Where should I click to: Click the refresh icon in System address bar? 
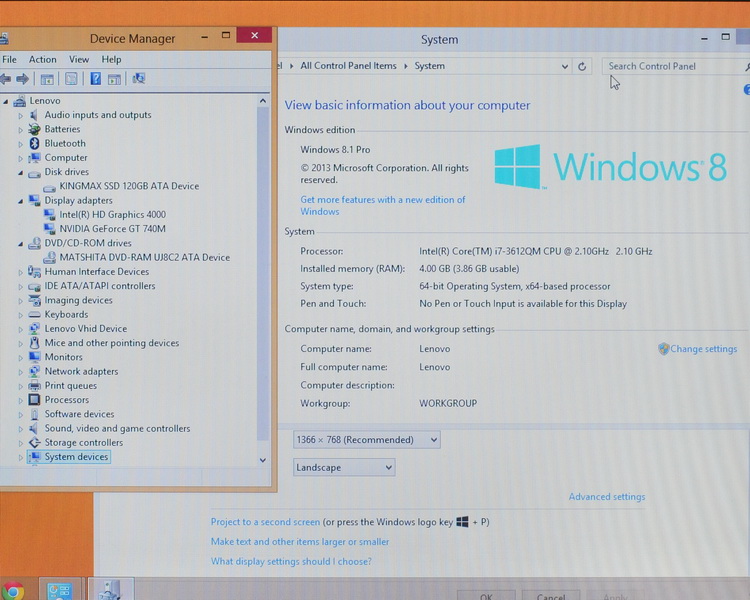click(x=582, y=67)
